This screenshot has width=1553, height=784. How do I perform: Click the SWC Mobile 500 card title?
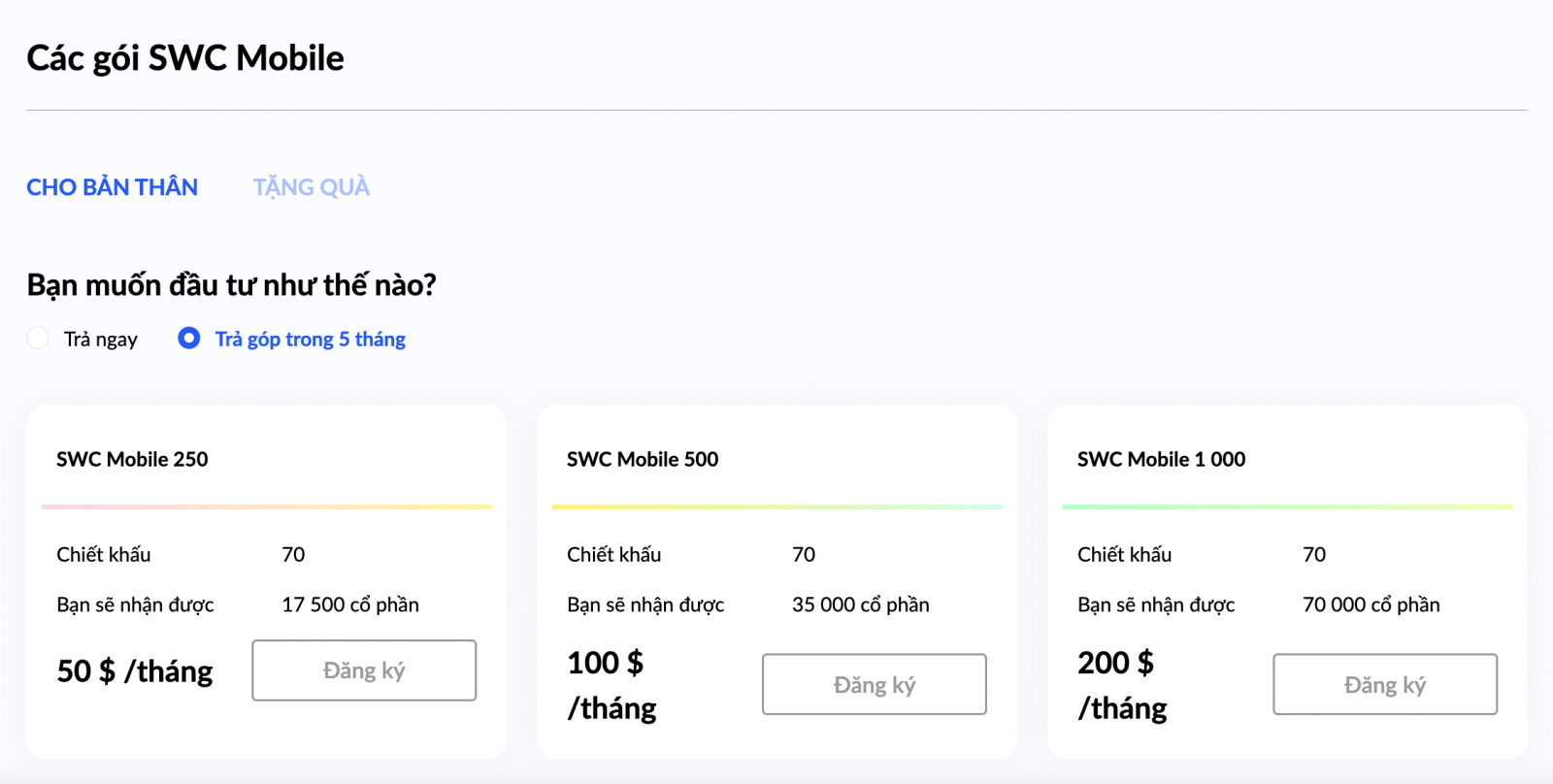click(x=643, y=459)
